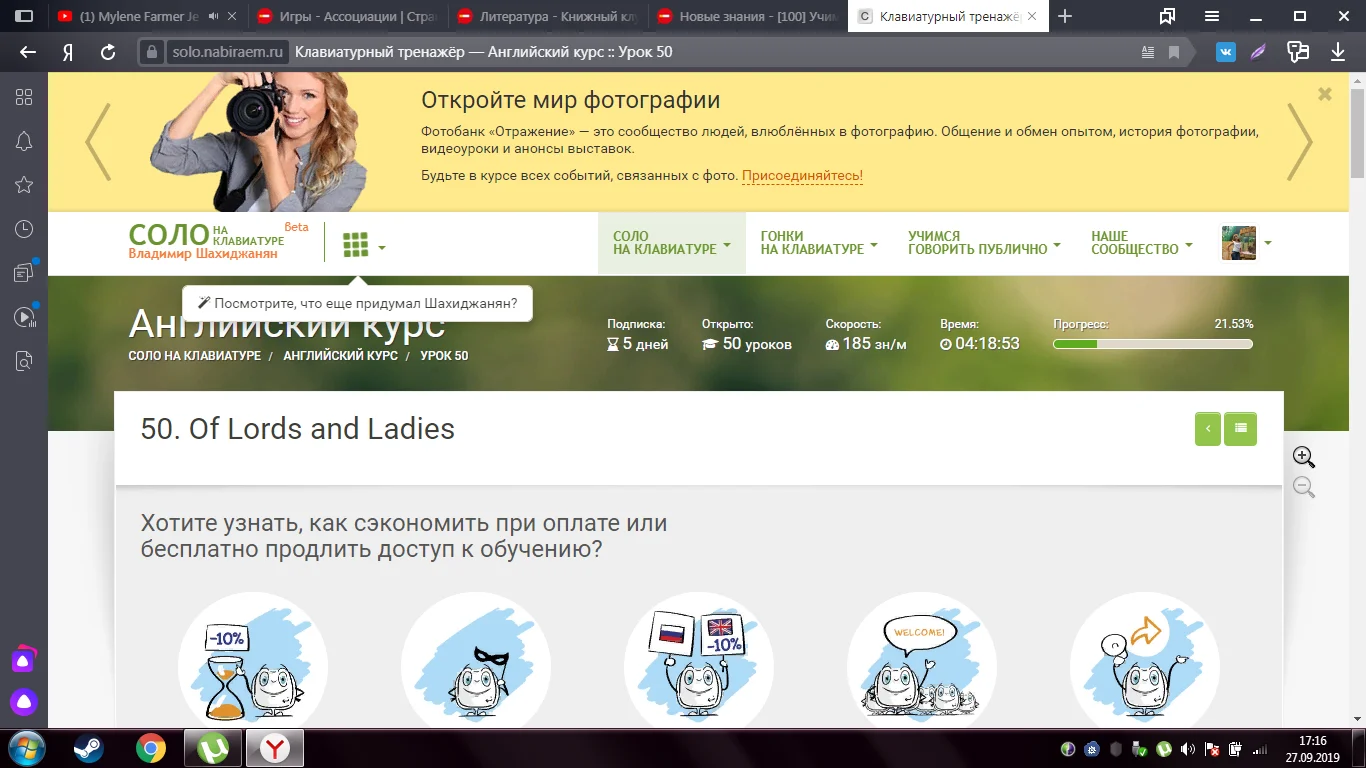Mute the Mylene Farmer YouTube tab

[213, 16]
